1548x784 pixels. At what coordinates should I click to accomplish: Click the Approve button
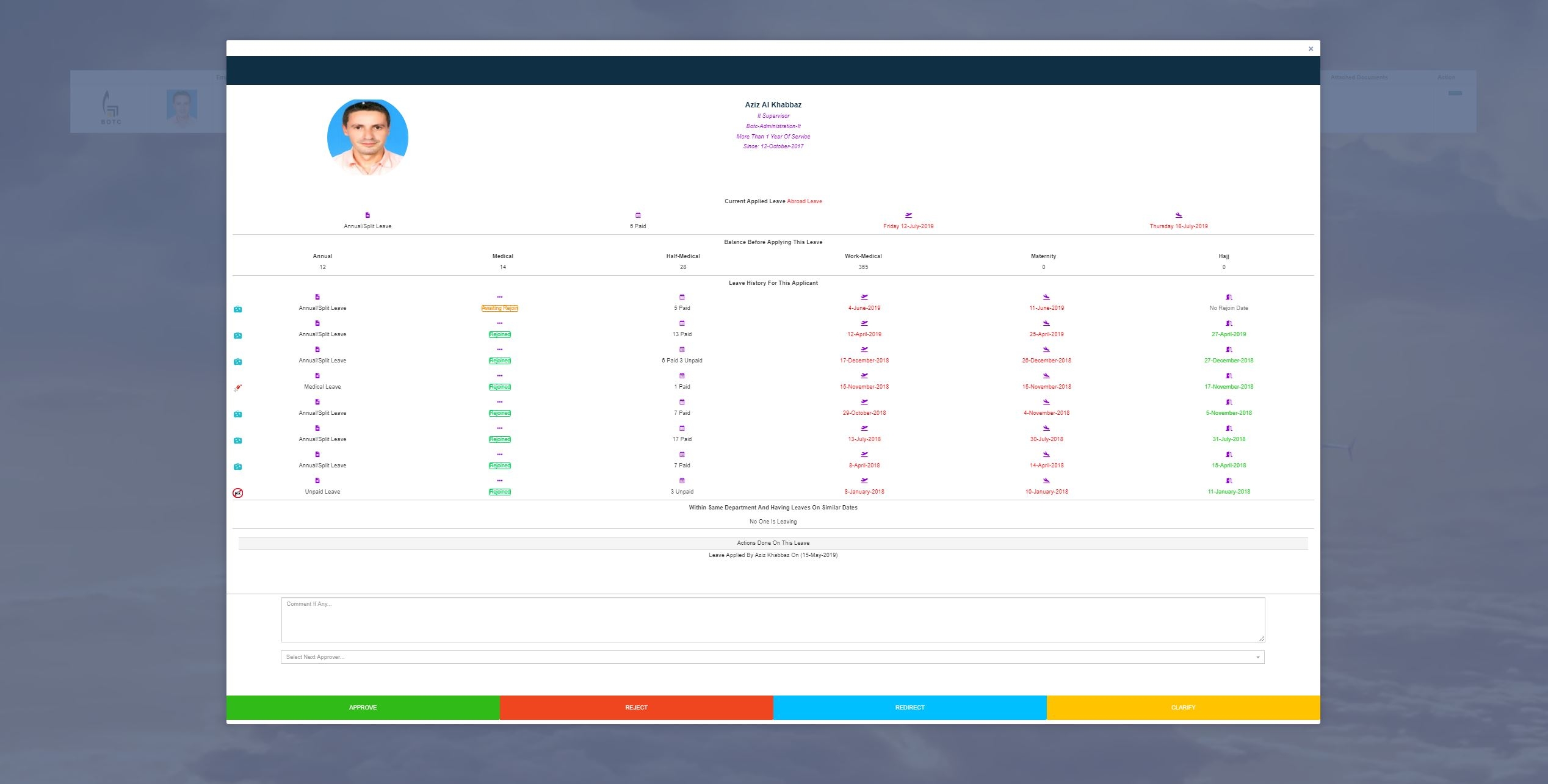click(x=363, y=707)
